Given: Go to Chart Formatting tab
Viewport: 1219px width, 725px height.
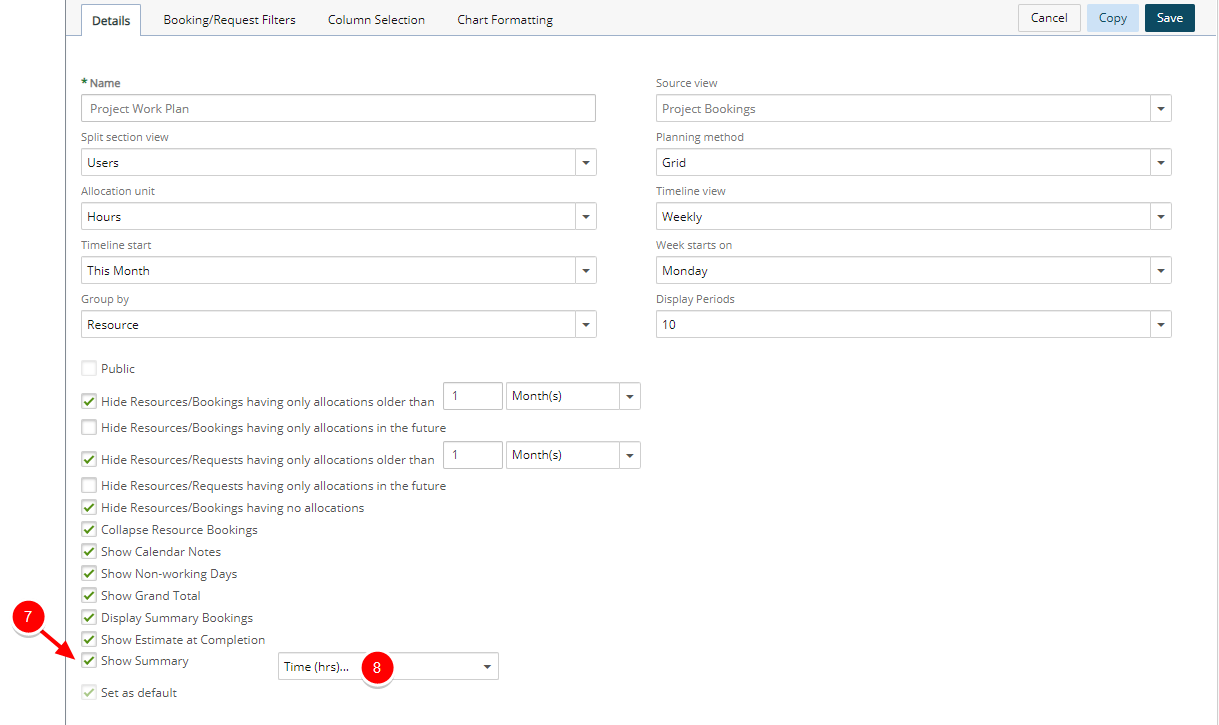Looking at the screenshot, I should coord(505,20).
